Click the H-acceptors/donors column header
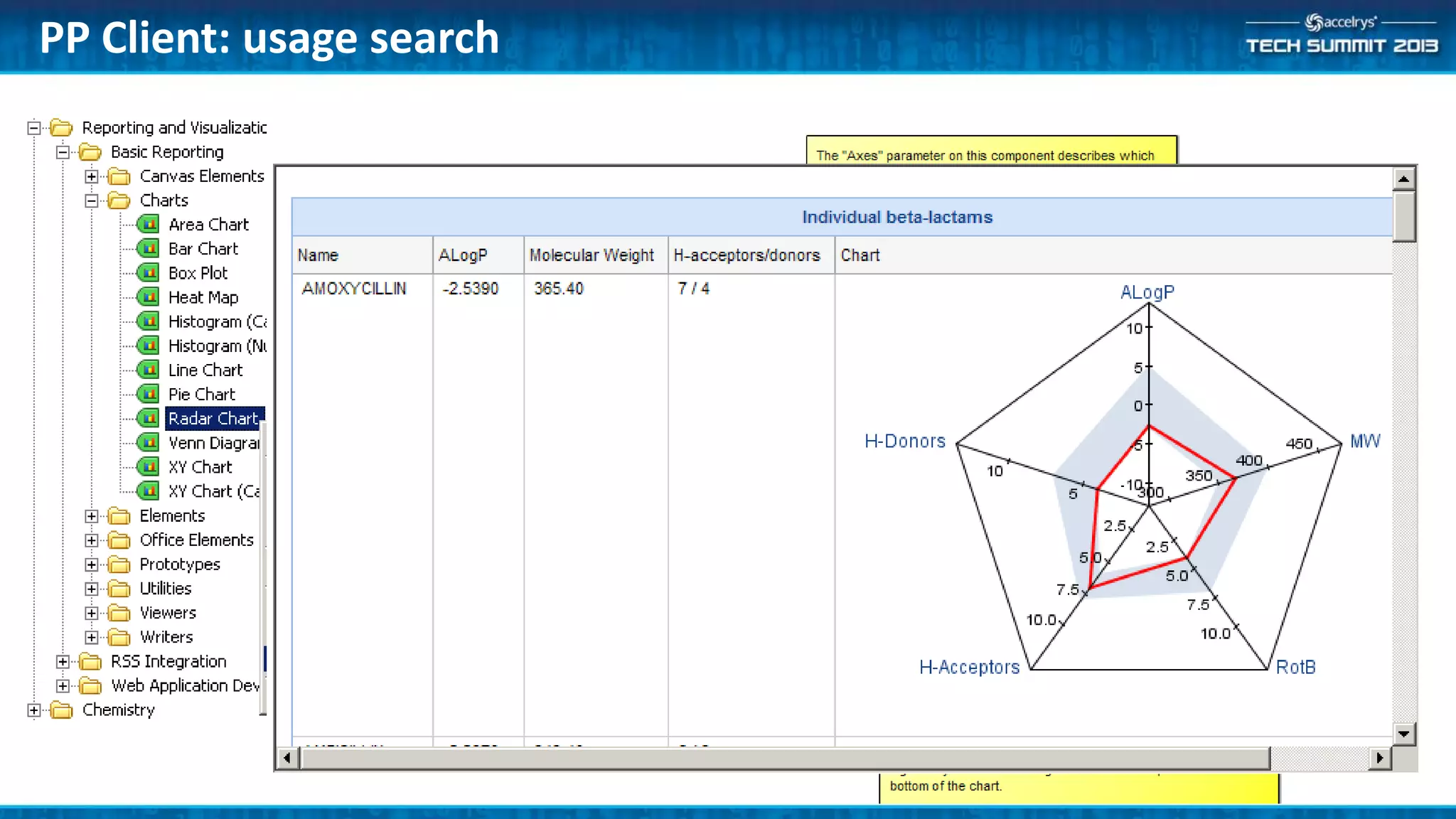 coord(751,255)
